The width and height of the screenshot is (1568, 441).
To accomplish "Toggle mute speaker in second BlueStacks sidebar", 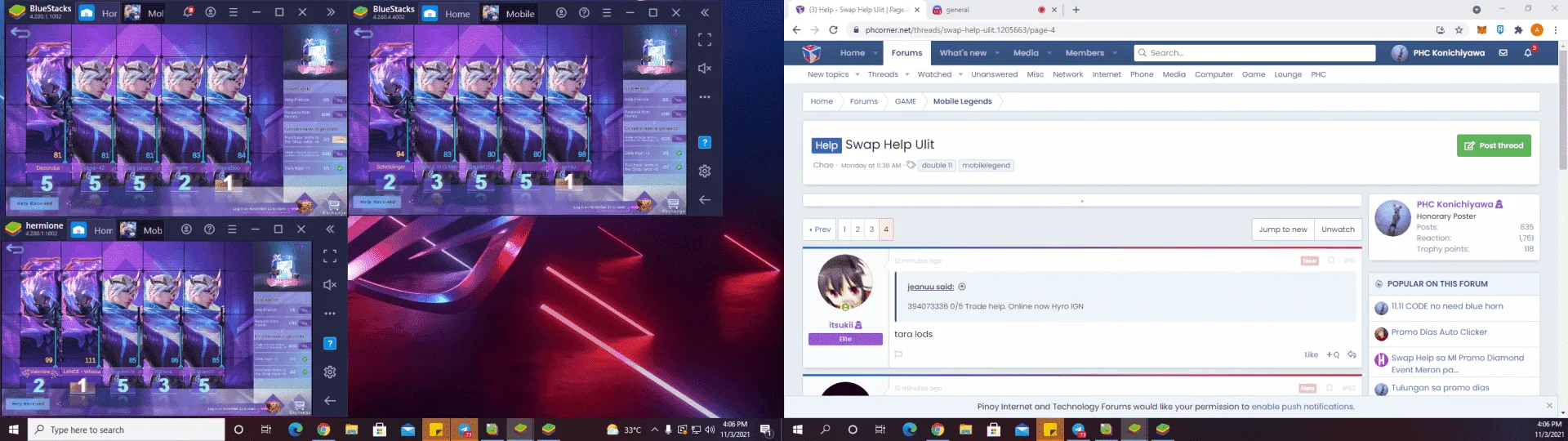I will 705,69.
